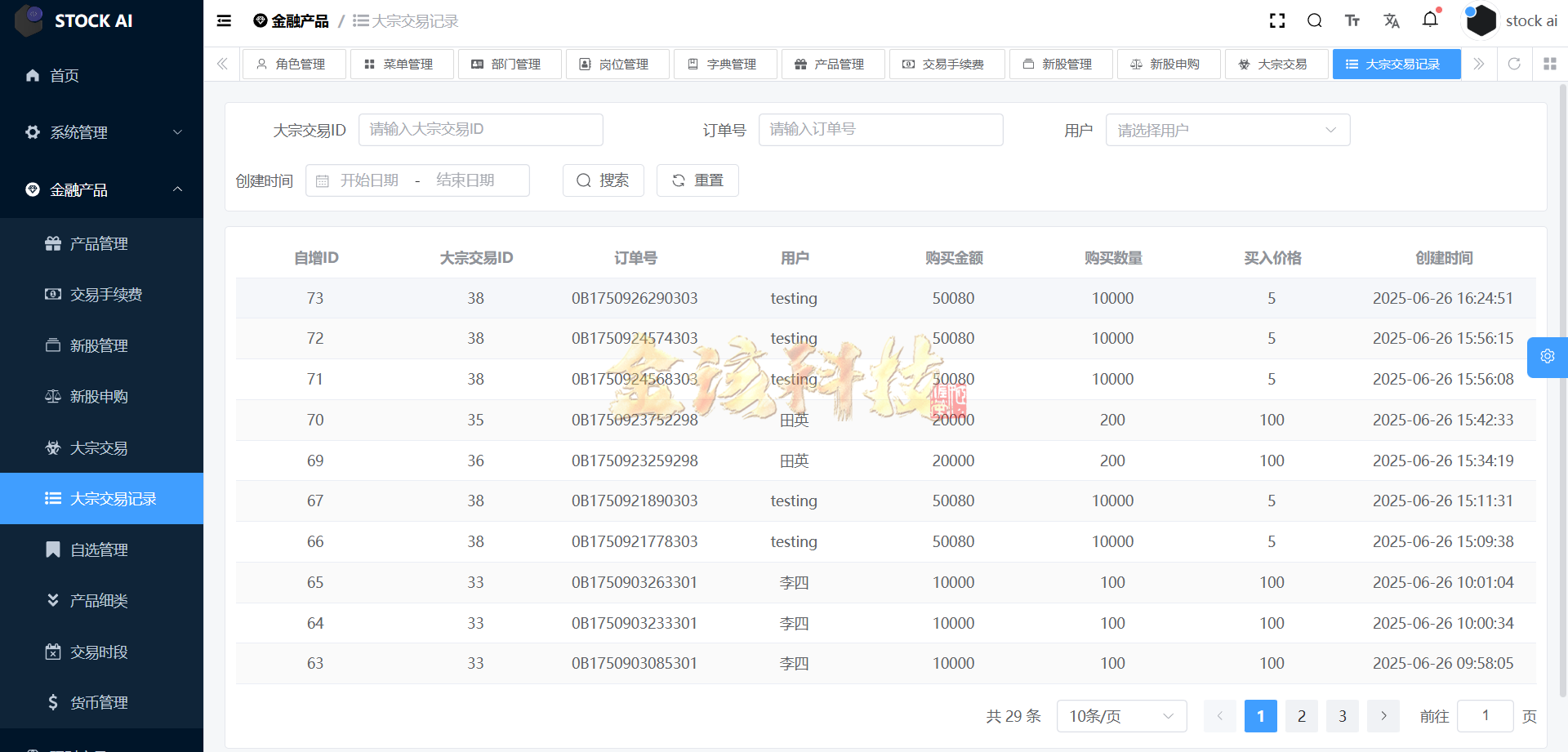Click the search magnifier icon in the header
Viewport: 1568px width, 752px height.
coord(1315,20)
